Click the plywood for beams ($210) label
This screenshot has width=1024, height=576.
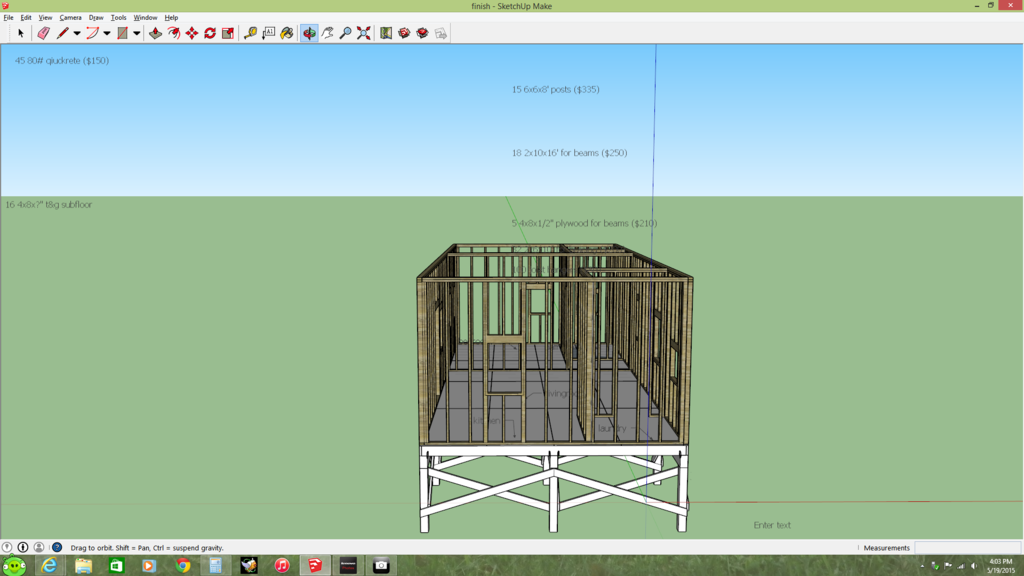click(584, 223)
